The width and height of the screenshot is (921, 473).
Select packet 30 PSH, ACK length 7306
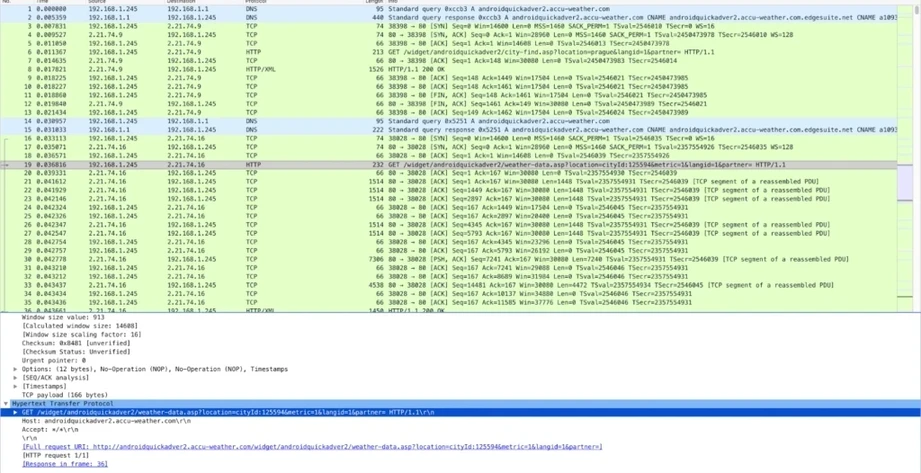449,260
